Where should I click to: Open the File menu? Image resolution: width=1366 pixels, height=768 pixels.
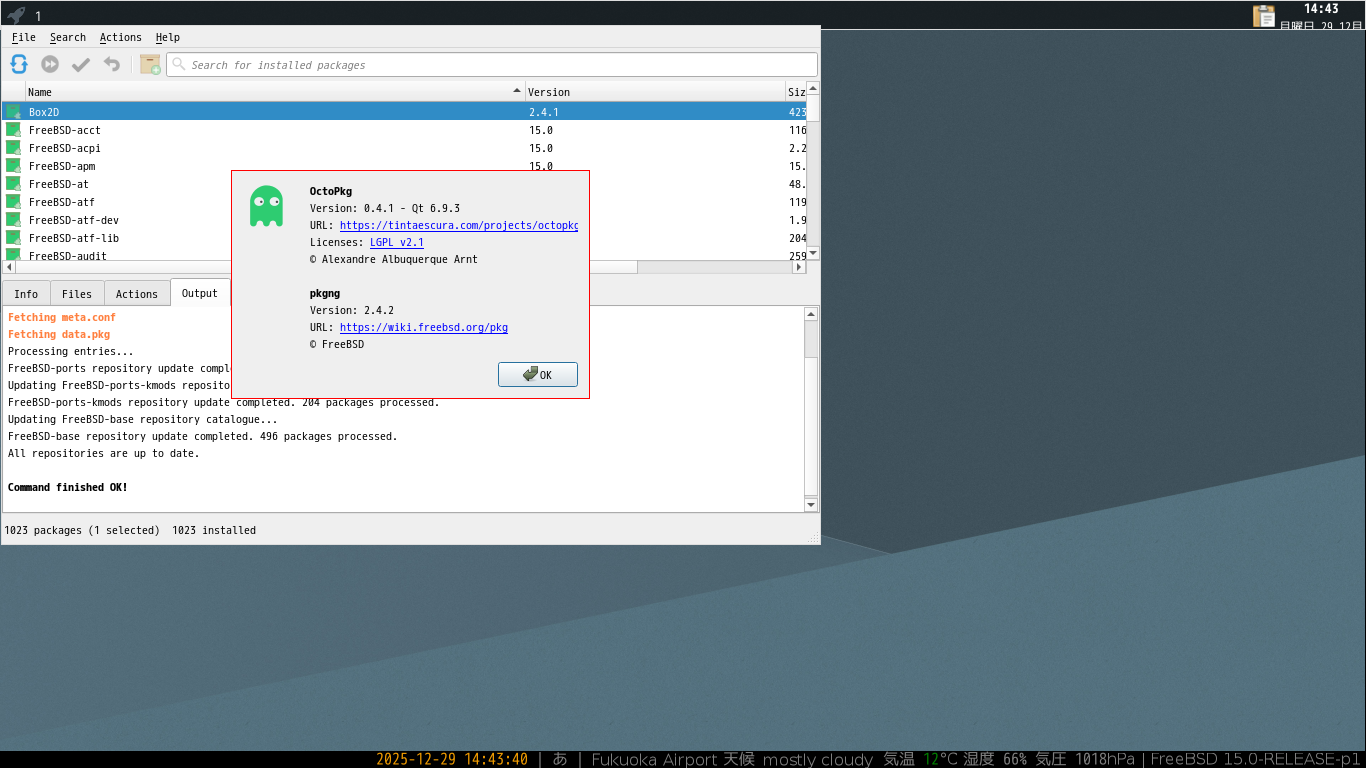pyautogui.click(x=23, y=37)
